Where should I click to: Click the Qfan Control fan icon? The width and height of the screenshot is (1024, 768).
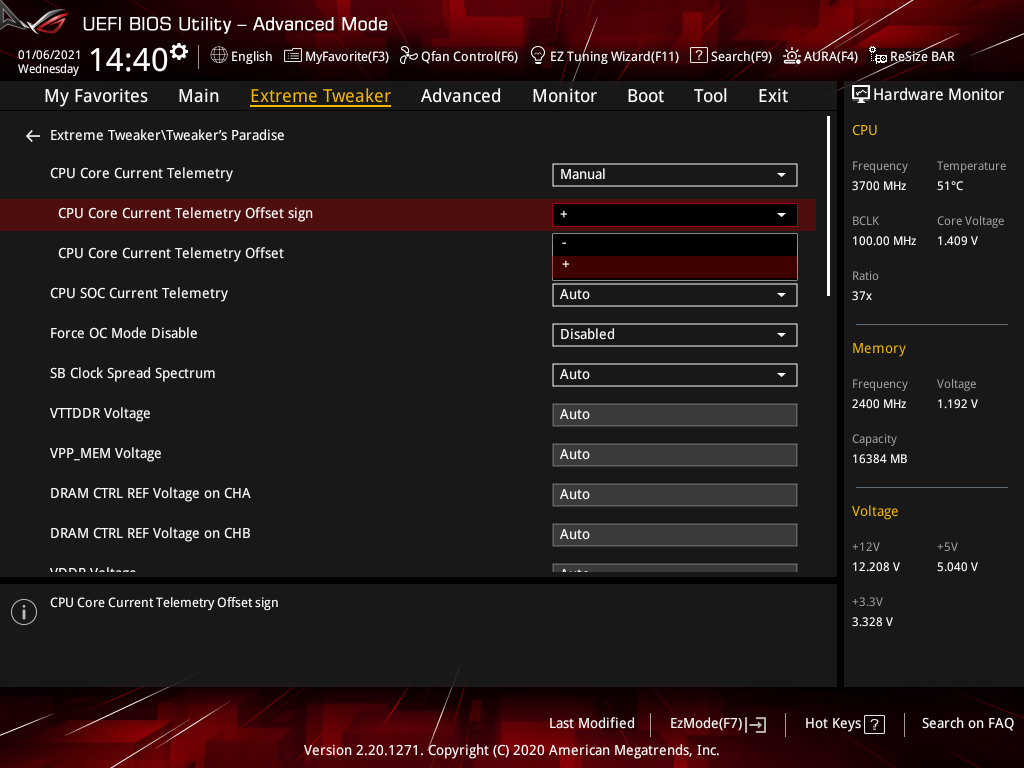click(408, 56)
